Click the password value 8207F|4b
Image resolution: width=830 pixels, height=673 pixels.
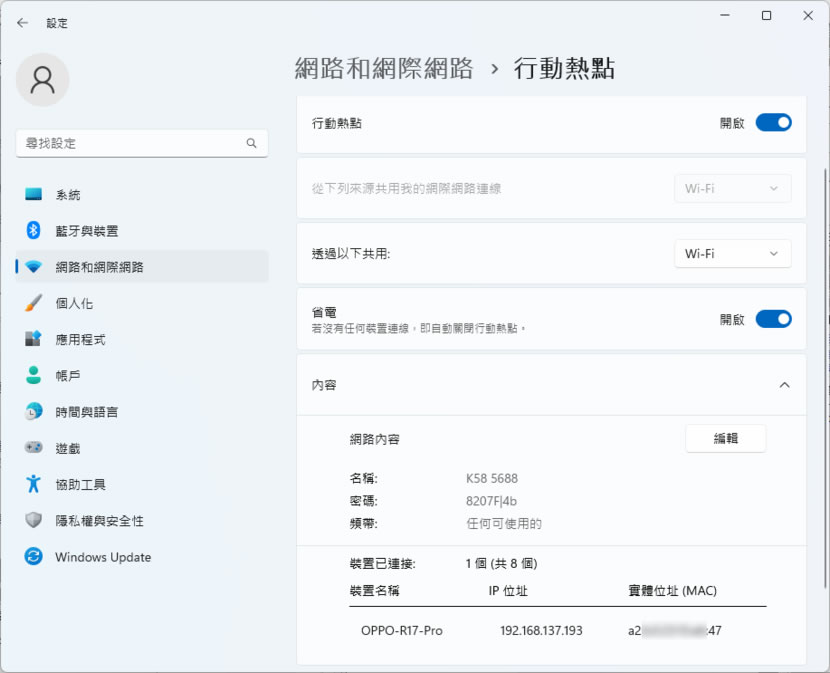[491, 501]
